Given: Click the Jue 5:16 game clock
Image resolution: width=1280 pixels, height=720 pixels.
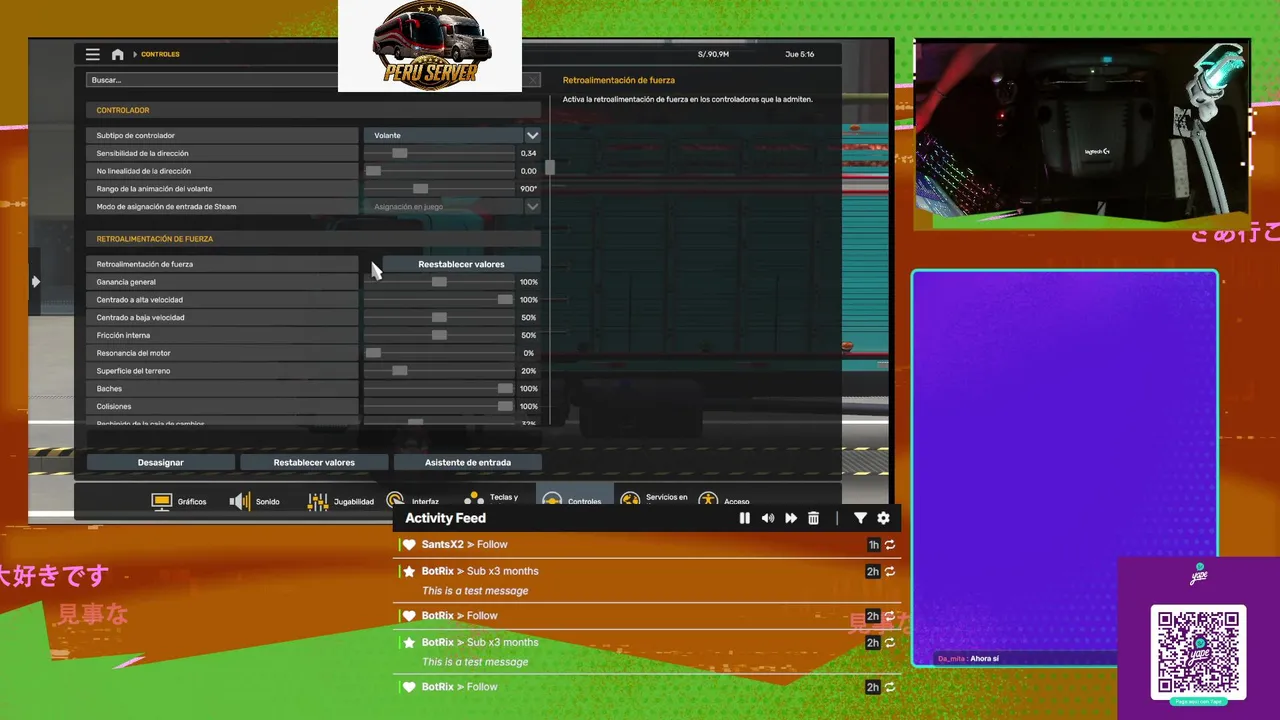Looking at the screenshot, I should pos(800,54).
